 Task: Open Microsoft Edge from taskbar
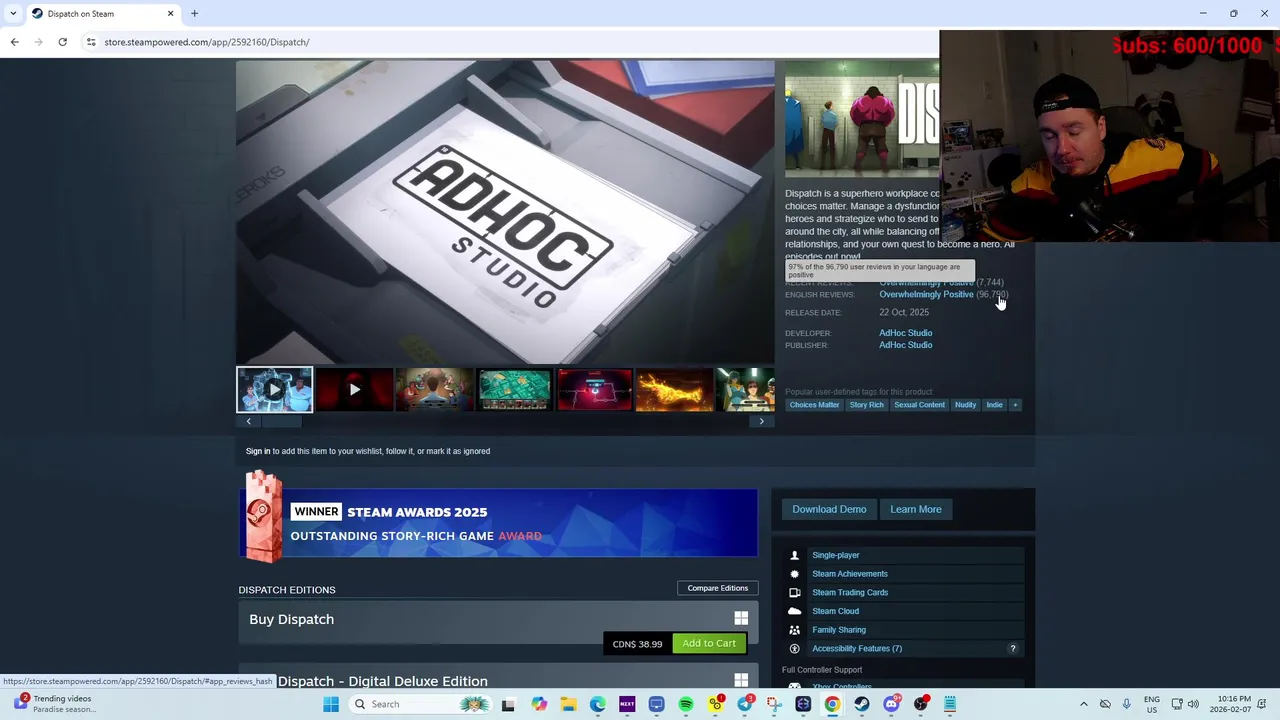(x=598, y=704)
